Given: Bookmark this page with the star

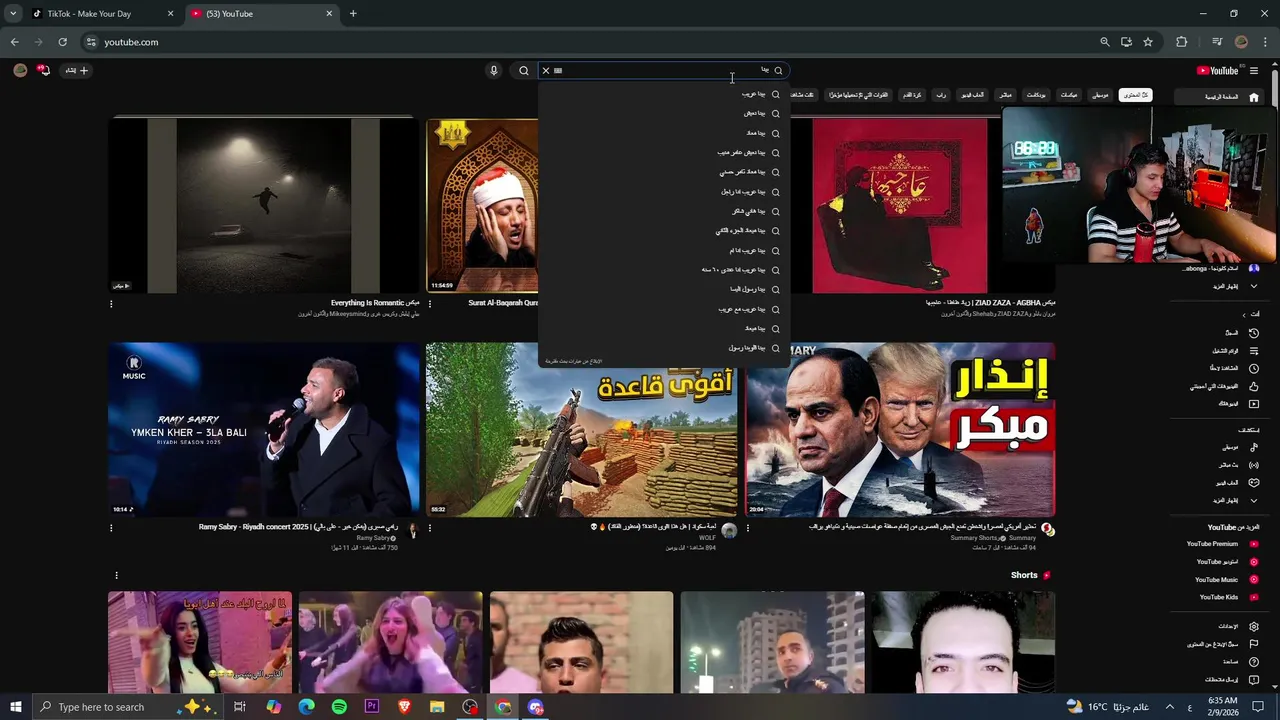Looking at the screenshot, I should point(1148,42).
